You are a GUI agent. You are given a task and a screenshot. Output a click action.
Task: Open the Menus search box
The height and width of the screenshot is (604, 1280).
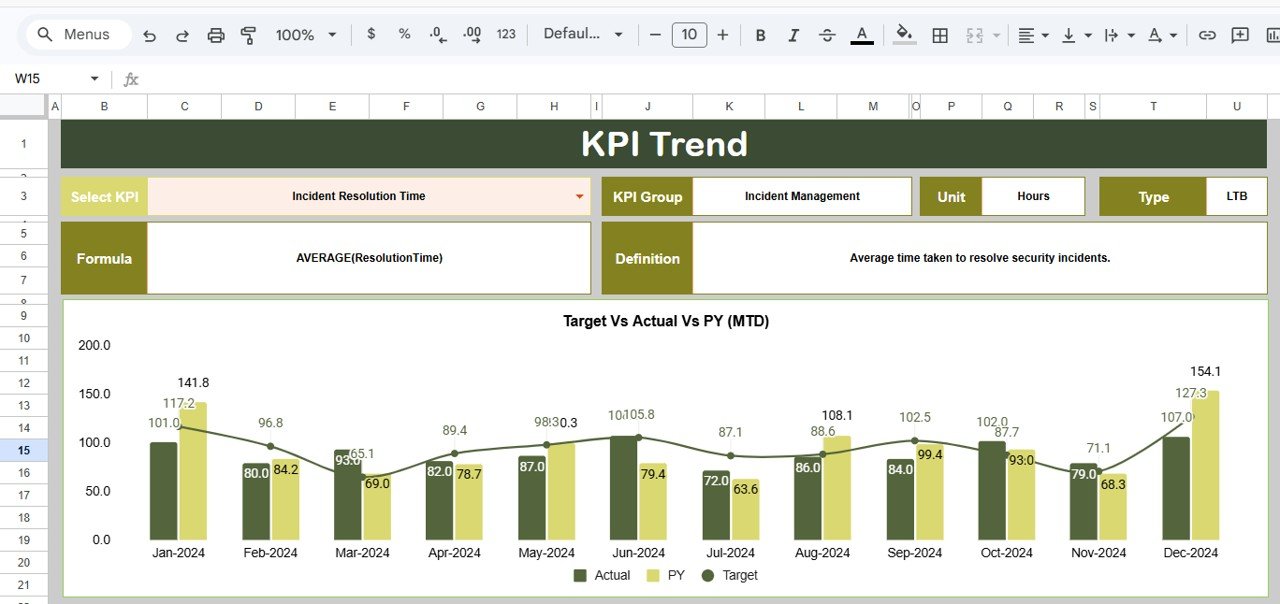click(78, 34)
